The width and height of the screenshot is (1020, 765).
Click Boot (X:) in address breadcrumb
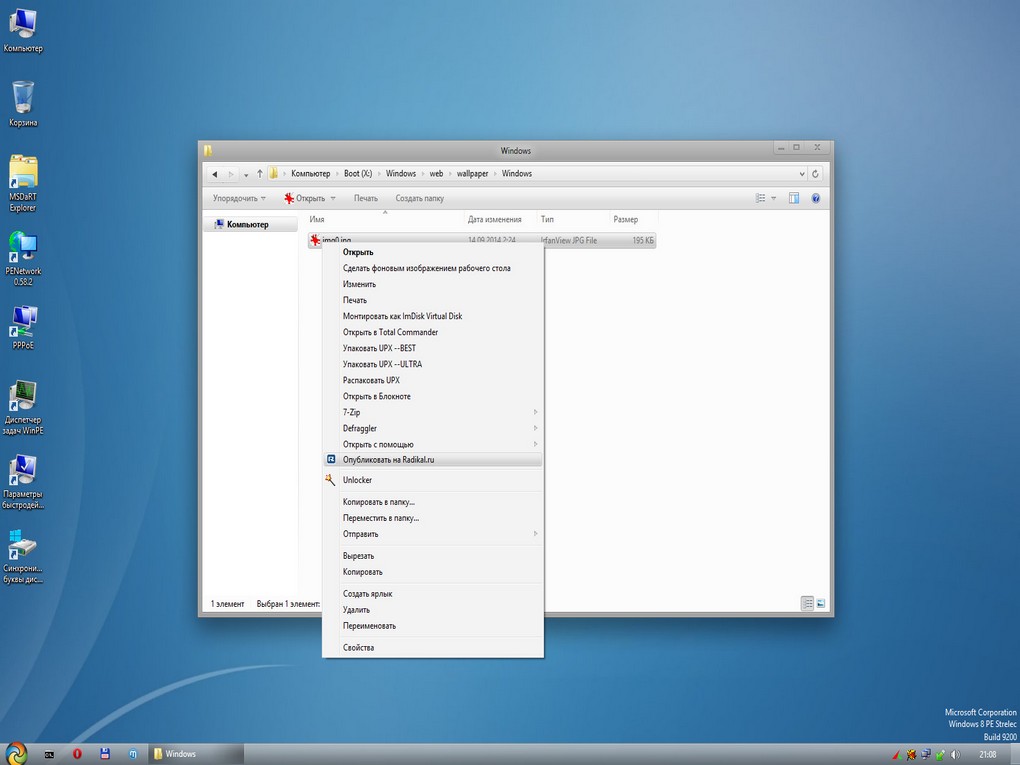pyautogui.click(x=358, y=174)
